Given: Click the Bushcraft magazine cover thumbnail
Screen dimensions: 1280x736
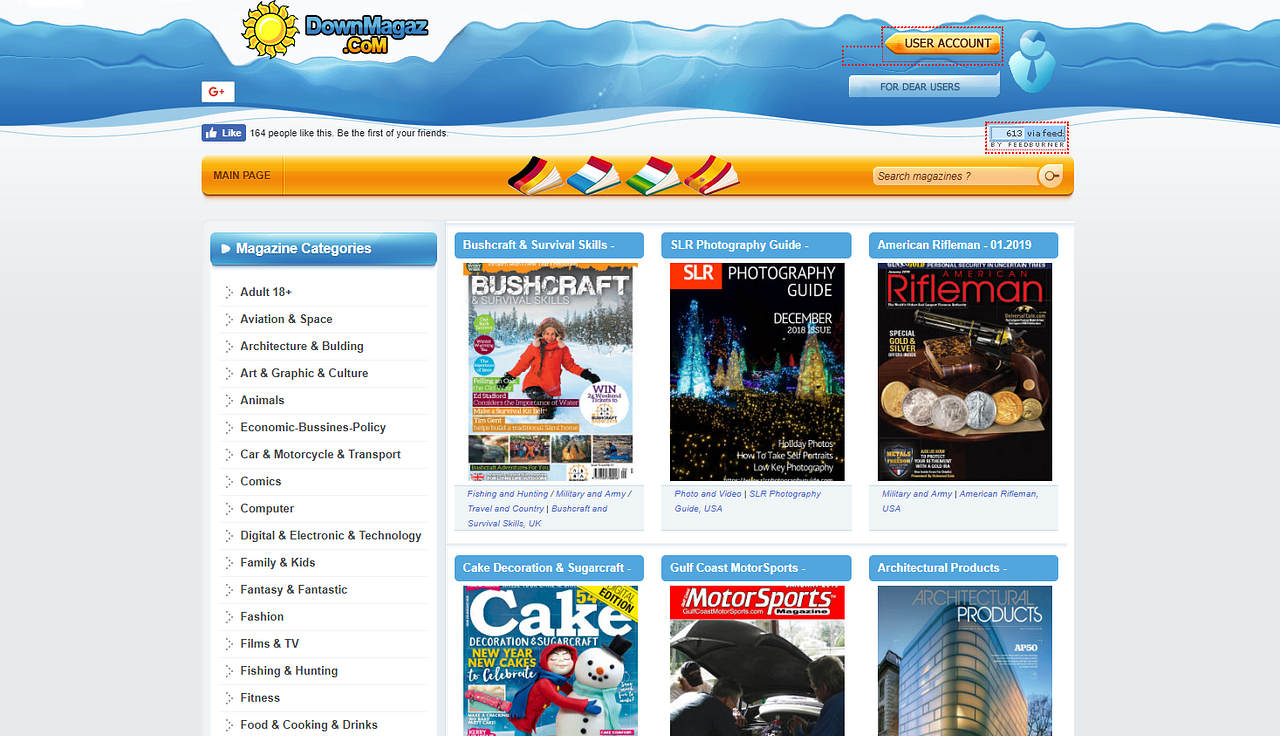Looking at the screenshot, I should click(550, 372).
